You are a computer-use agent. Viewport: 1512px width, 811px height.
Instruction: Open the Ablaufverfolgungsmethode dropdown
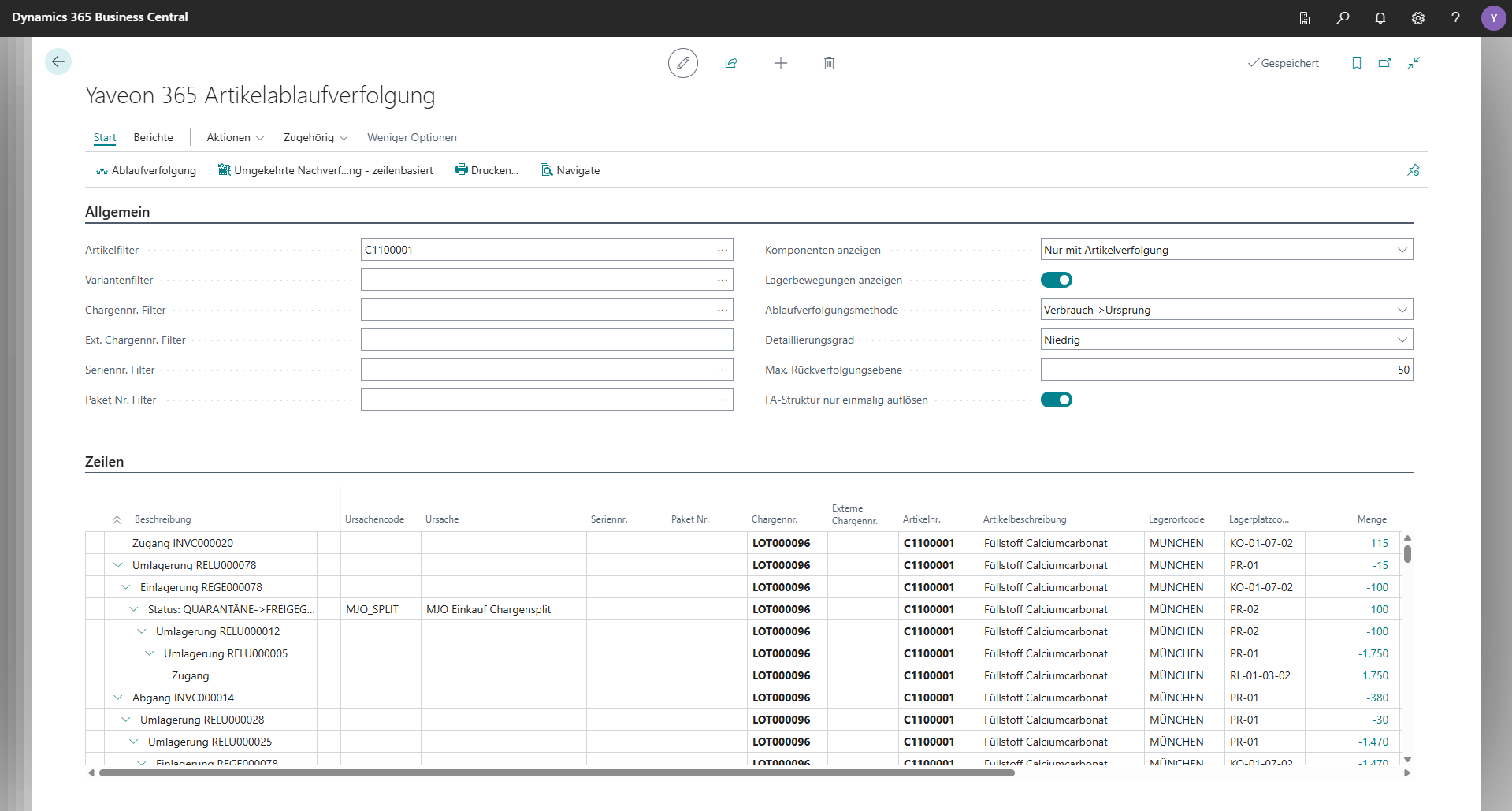(1402, 309)
